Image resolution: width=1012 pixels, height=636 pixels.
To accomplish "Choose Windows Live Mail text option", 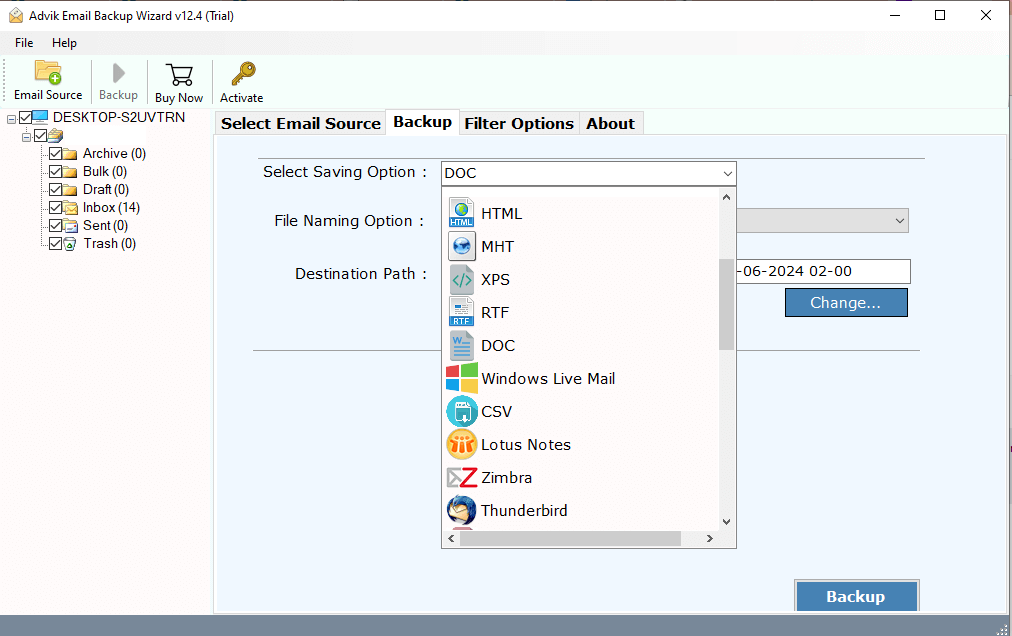I will (x=548, y=378).
